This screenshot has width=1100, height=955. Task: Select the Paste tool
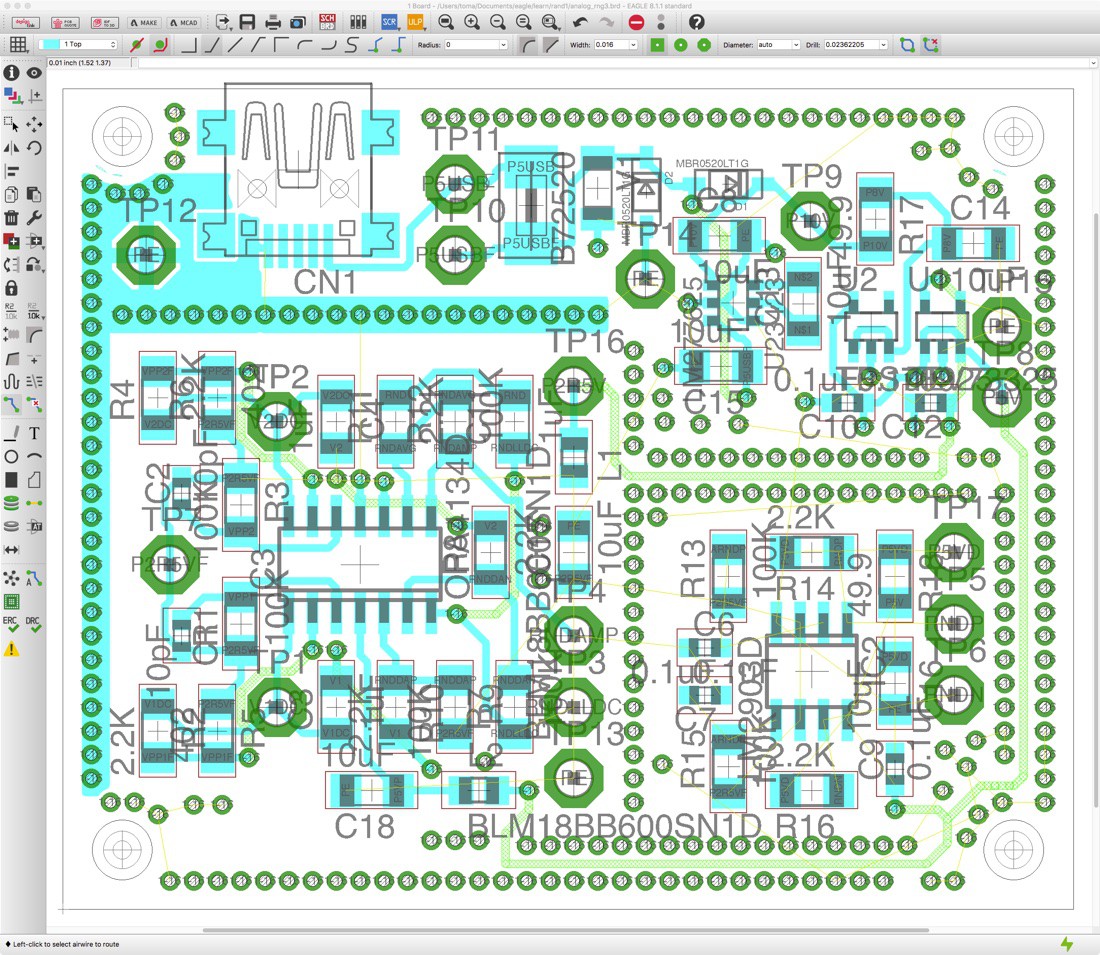click(x=34, y=194)
